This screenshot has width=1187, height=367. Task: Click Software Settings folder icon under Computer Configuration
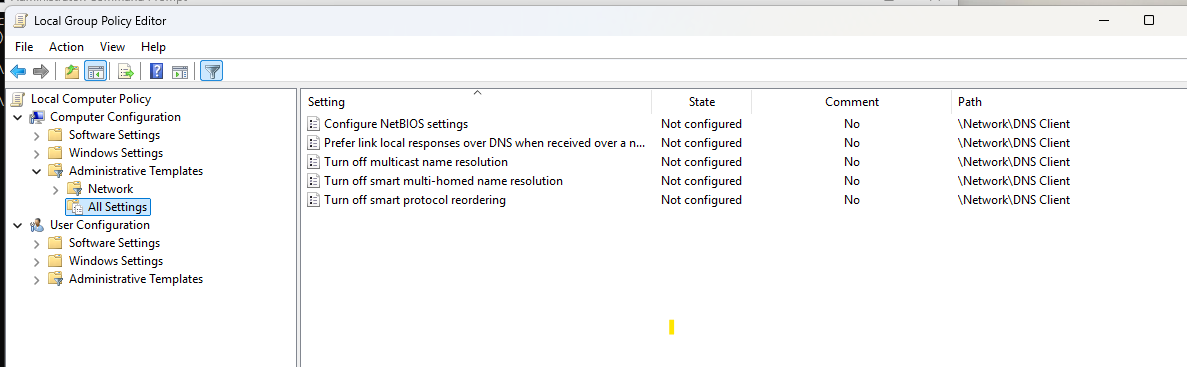[55, 135]
